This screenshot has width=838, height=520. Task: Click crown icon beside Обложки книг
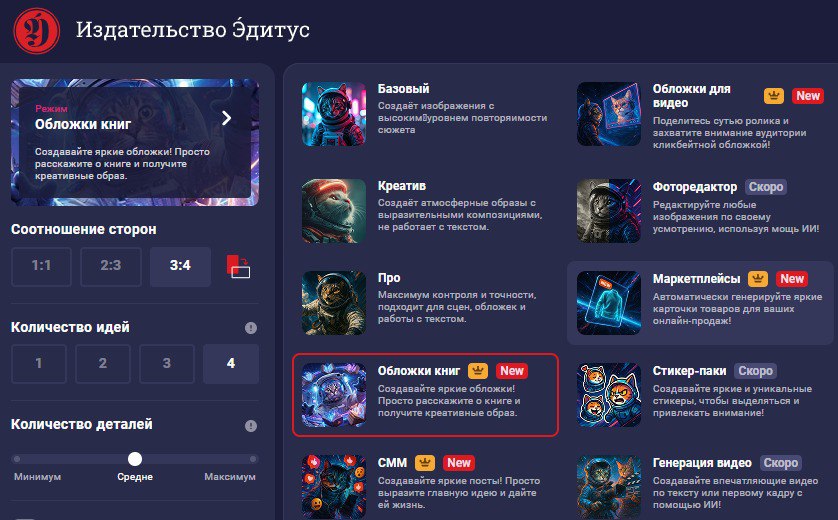coord(478,370)
